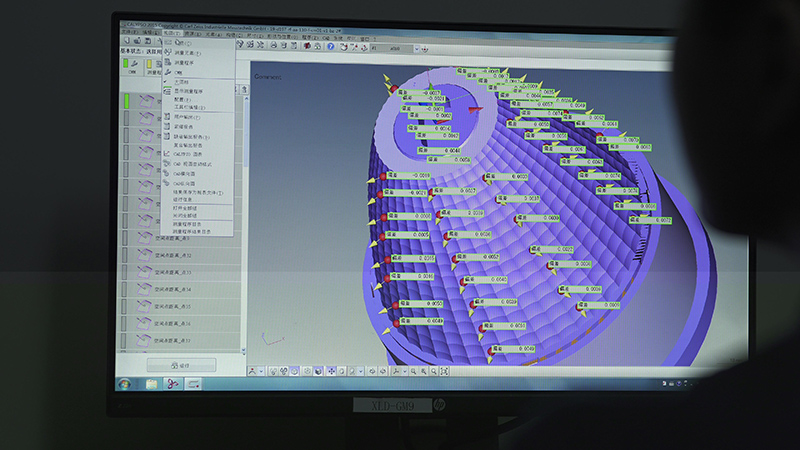Click deviation label showing 0.0050
This screenshot has height=450, width=800.
coord(421,303)
